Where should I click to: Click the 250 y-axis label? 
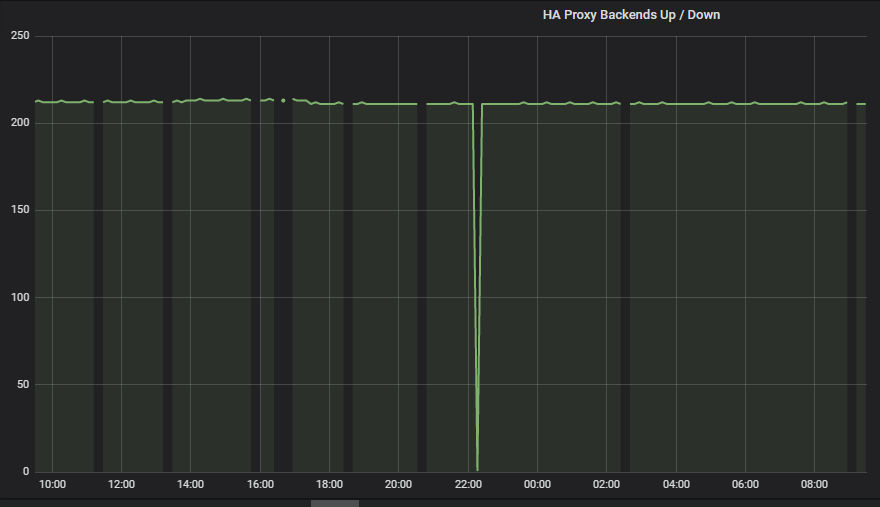coord(20,35)
